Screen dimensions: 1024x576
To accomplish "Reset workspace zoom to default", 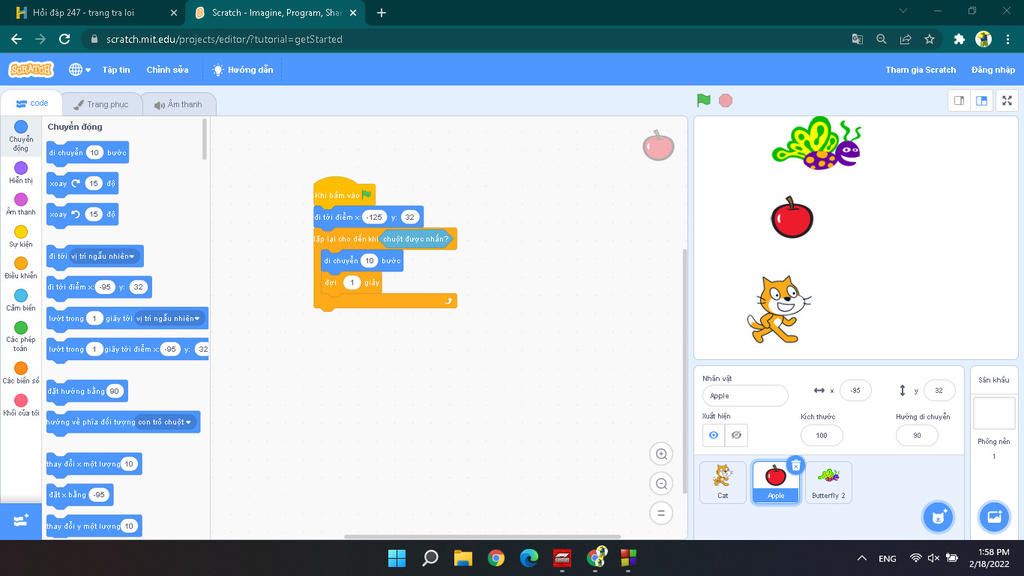I will pos(661,513).
